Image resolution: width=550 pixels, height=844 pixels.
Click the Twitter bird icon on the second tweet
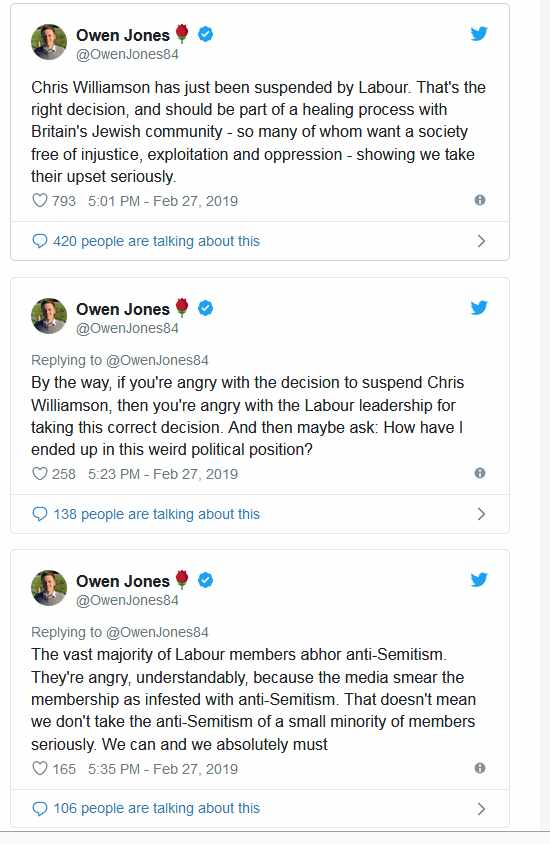(x=478, y=308)
